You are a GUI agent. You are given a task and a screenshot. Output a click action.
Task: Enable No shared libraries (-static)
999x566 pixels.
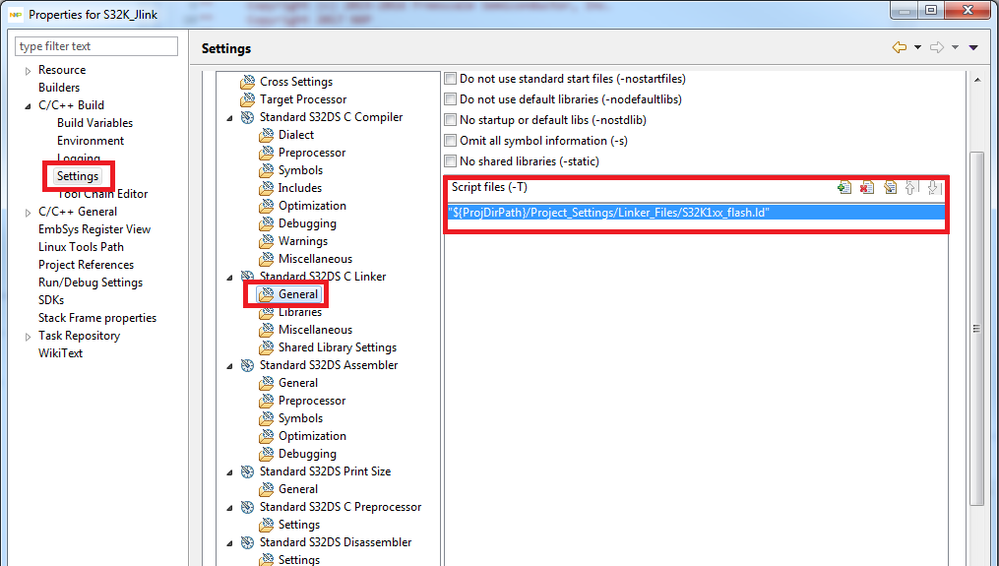(x=450, y=161)
